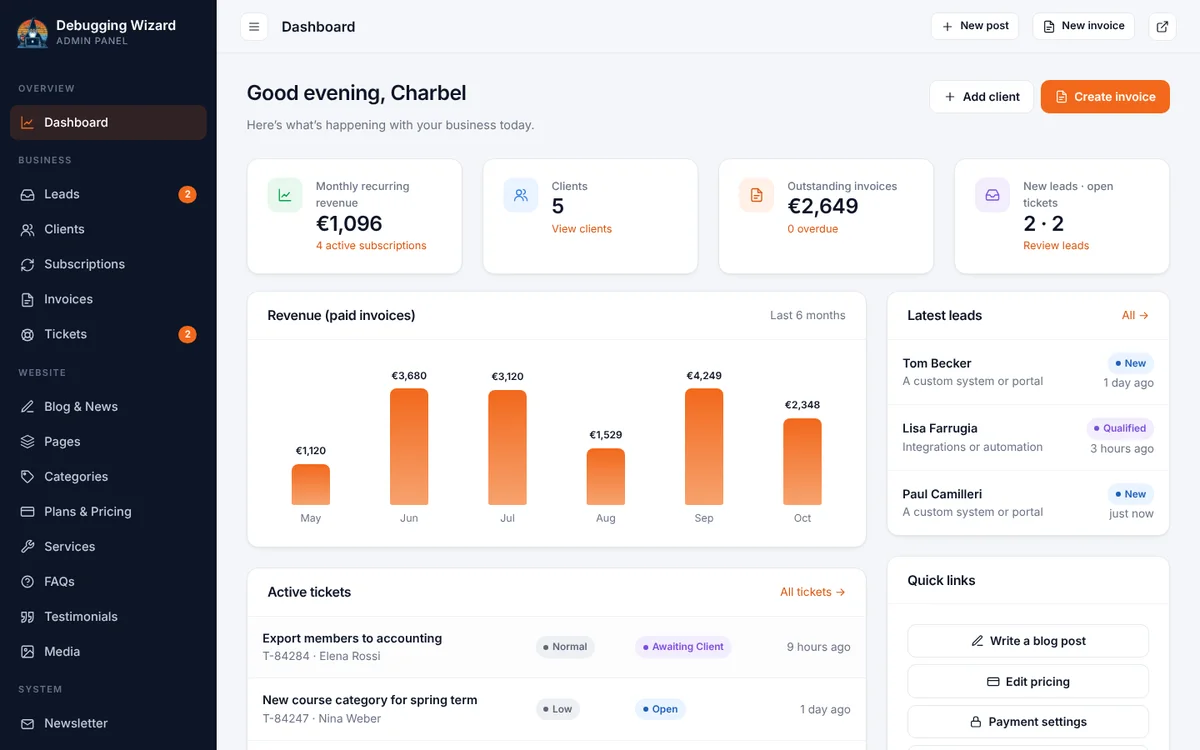This screenshot has height=750, width=1200.
Task: Open the external site icon in the top bar
Action: [1162, 27]
